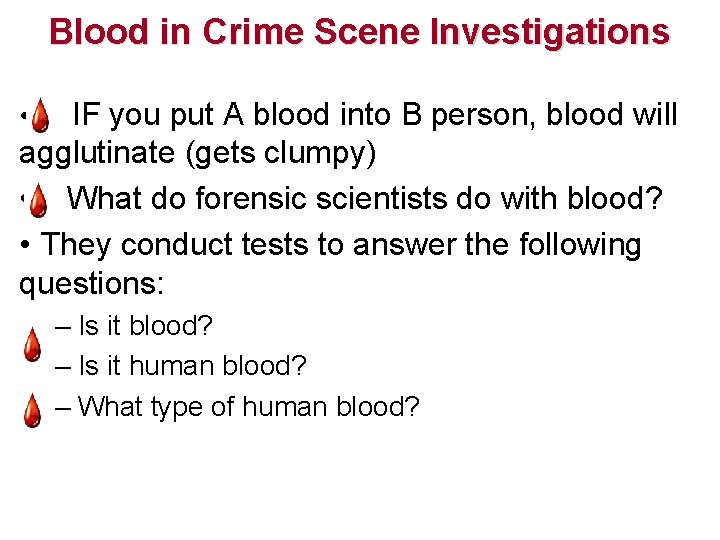Click the word "questions:"

pos(91,284)
